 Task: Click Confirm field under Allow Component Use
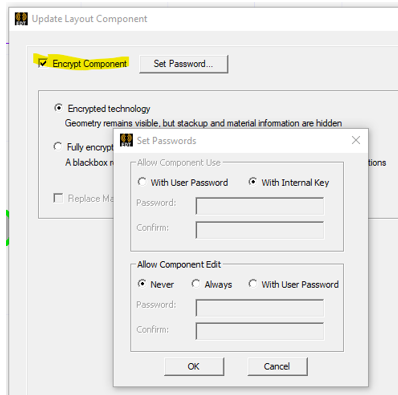pyautogui.click(x=260, y=230)
